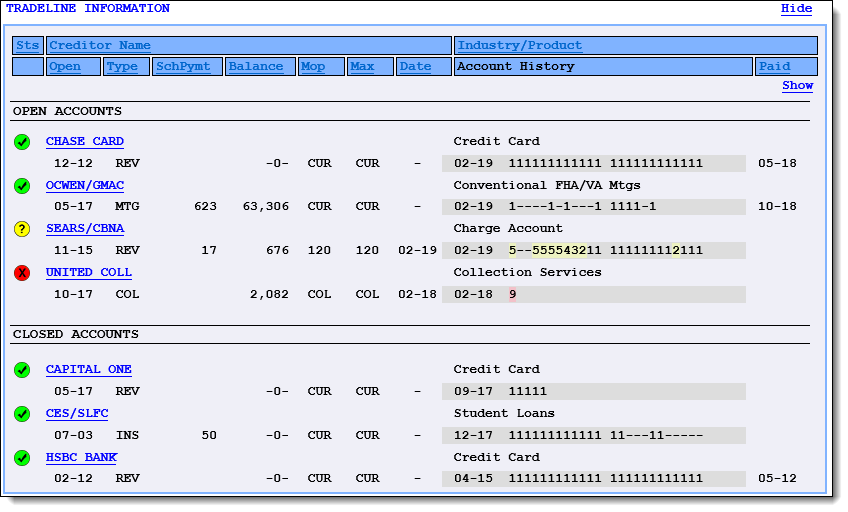Click the MTG type for OCWEN/GMAC
The width and height of the screenshot is (848, 512).
(128, 207)
